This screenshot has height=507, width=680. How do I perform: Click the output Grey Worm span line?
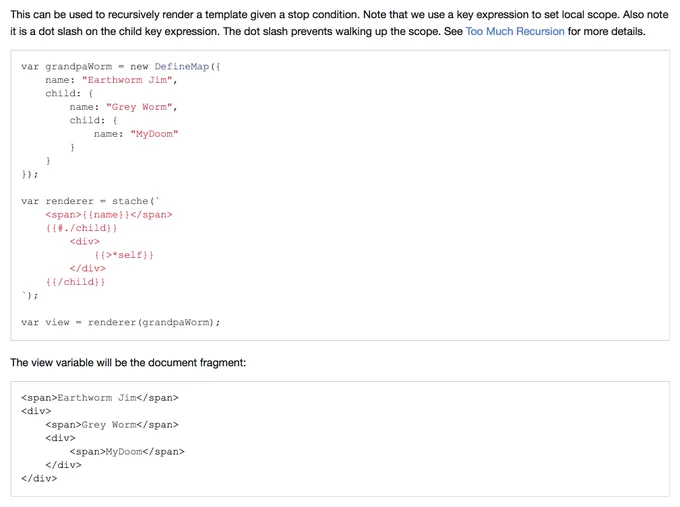coord(112,425)
